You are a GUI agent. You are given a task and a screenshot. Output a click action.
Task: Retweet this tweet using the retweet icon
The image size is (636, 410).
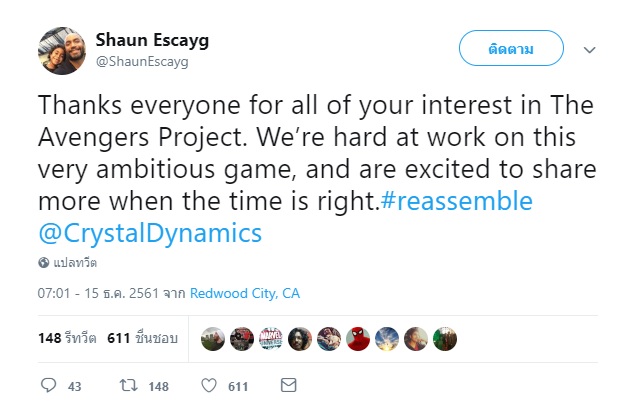tap(128, 385)
